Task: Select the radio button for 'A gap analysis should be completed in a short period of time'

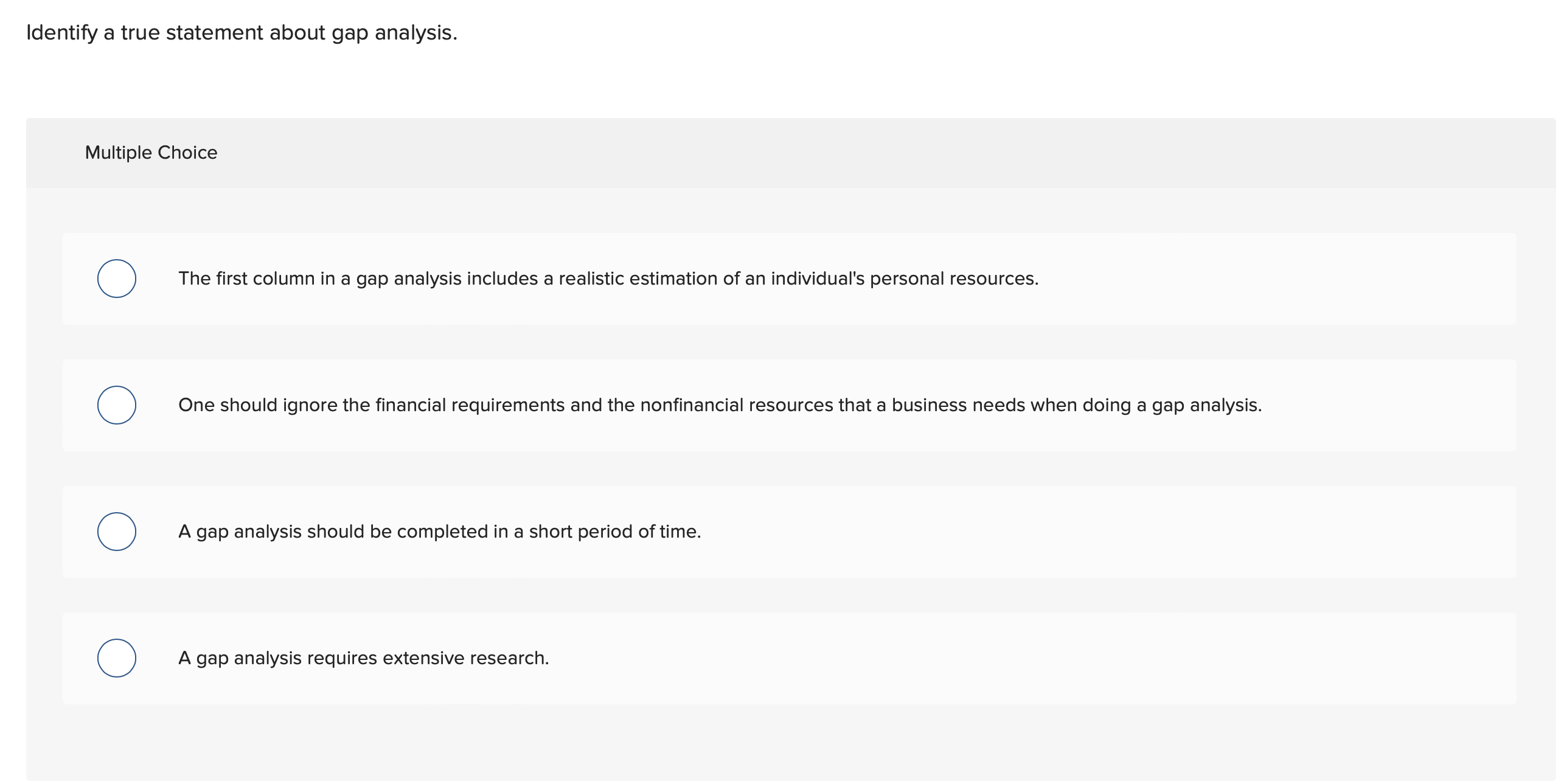Action: (x=117, y=532)
